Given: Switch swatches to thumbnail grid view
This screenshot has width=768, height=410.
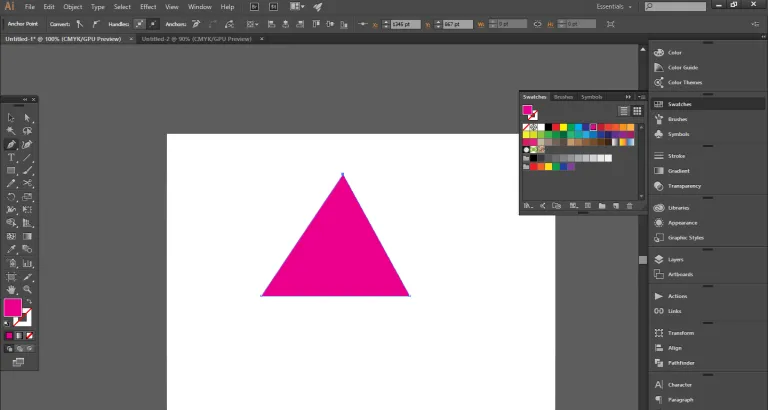Looking at the screenshot, I should pyautogui.click(x=637, y=111).
